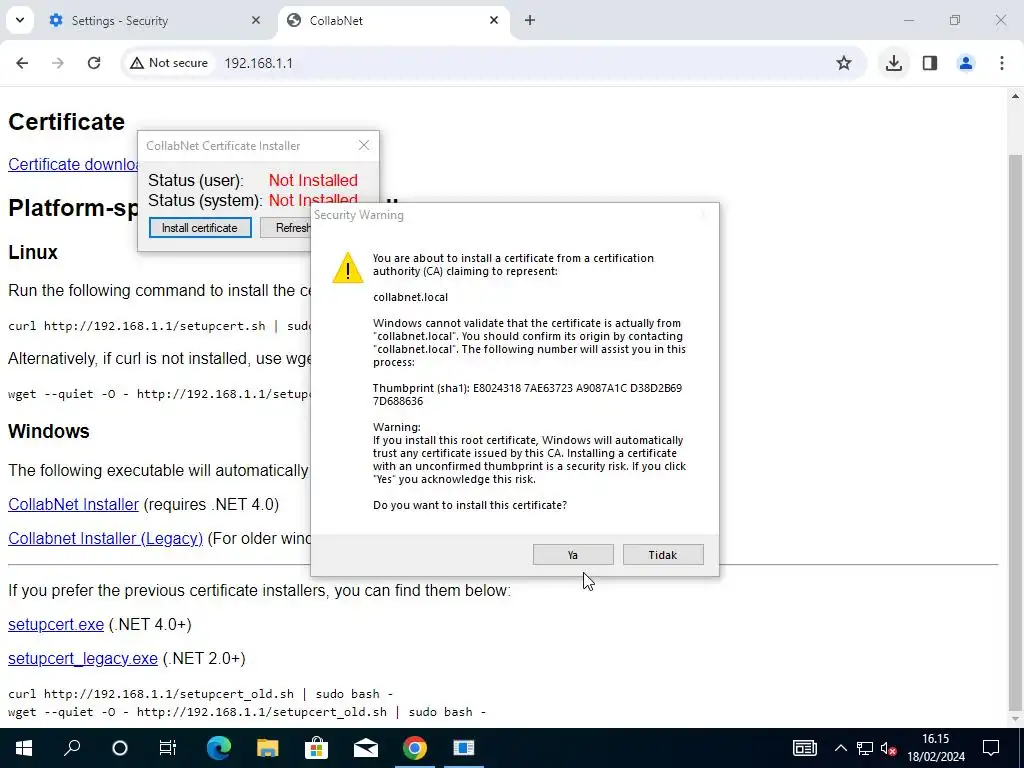This screenshot has height=768, width=1024.
Task: Open tab search chevron at top-left
Action: [x=20, y=20]
